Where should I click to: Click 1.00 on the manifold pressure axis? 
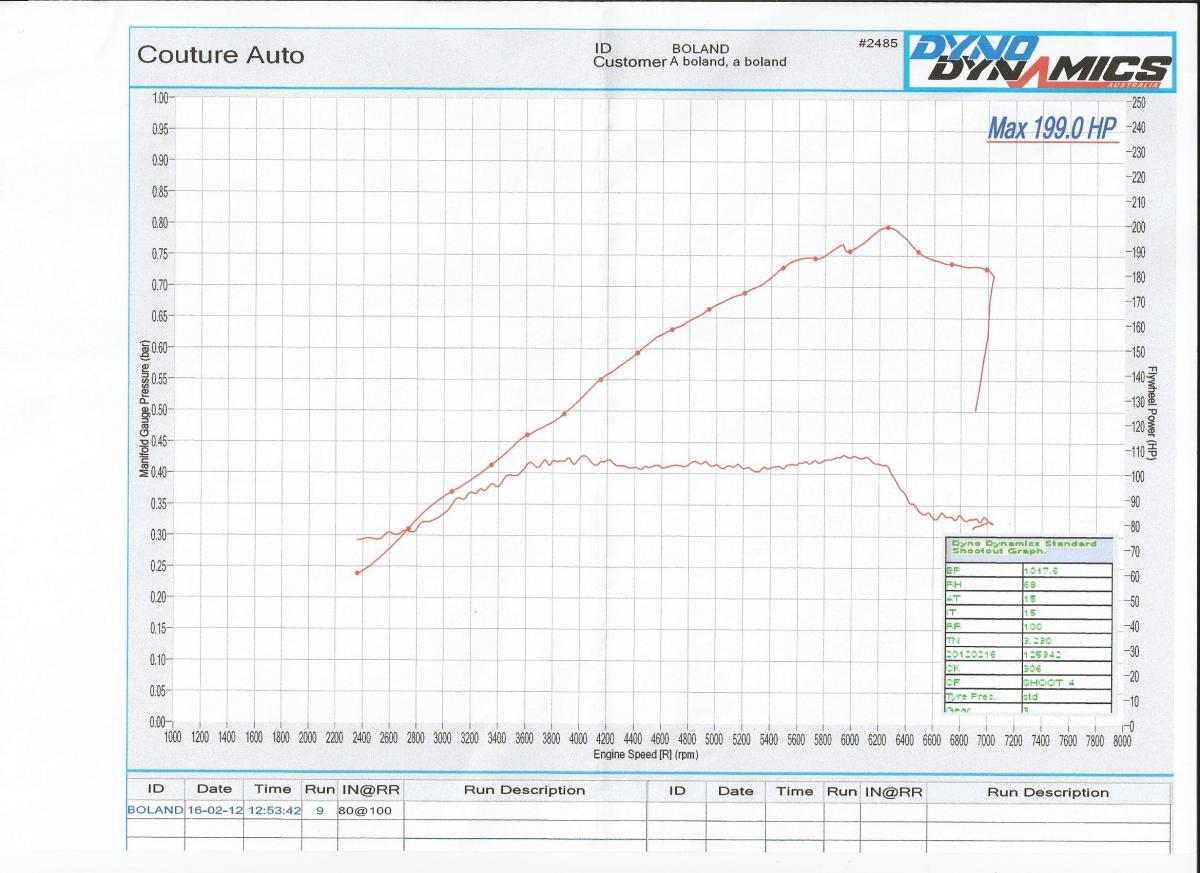(x=159, y=98)
